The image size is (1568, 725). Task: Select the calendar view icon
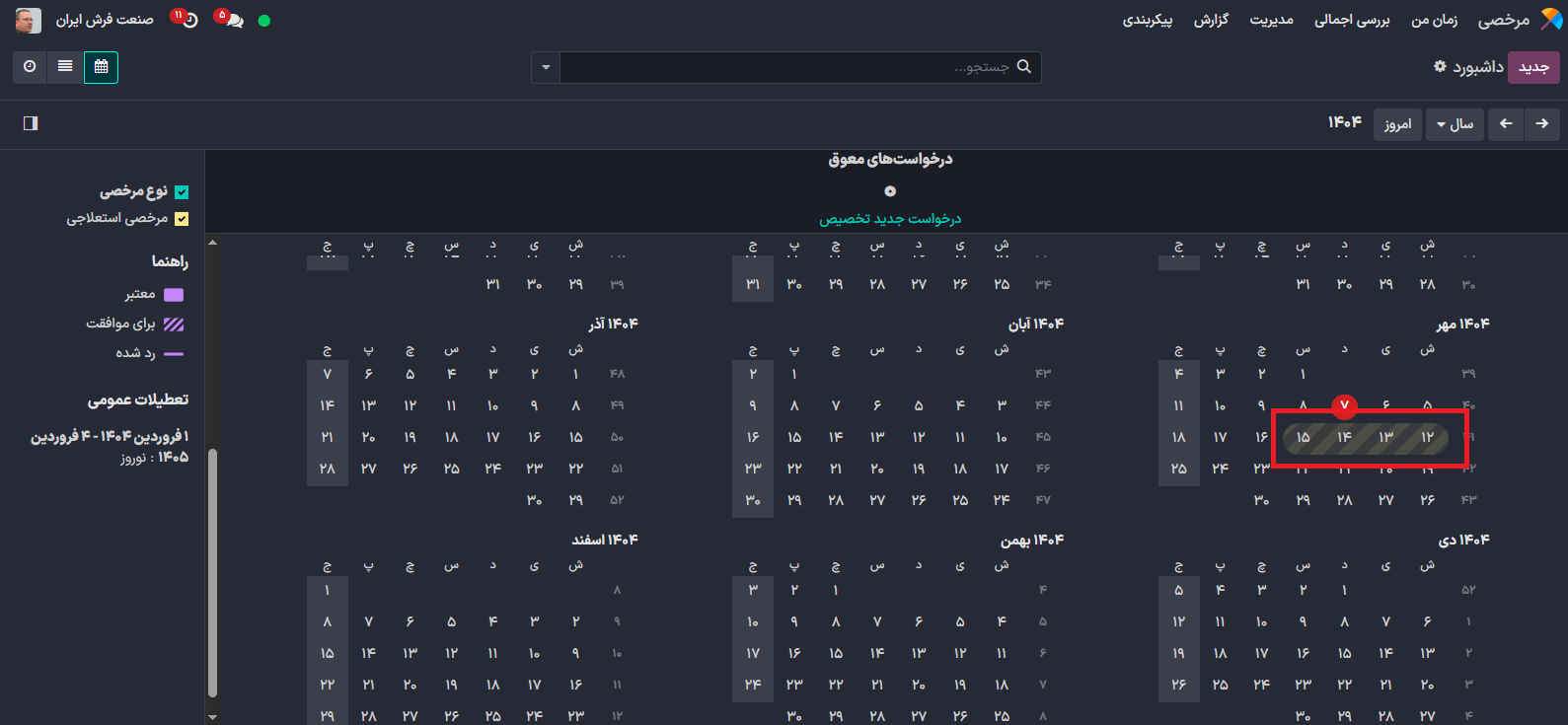click(101, 67)
